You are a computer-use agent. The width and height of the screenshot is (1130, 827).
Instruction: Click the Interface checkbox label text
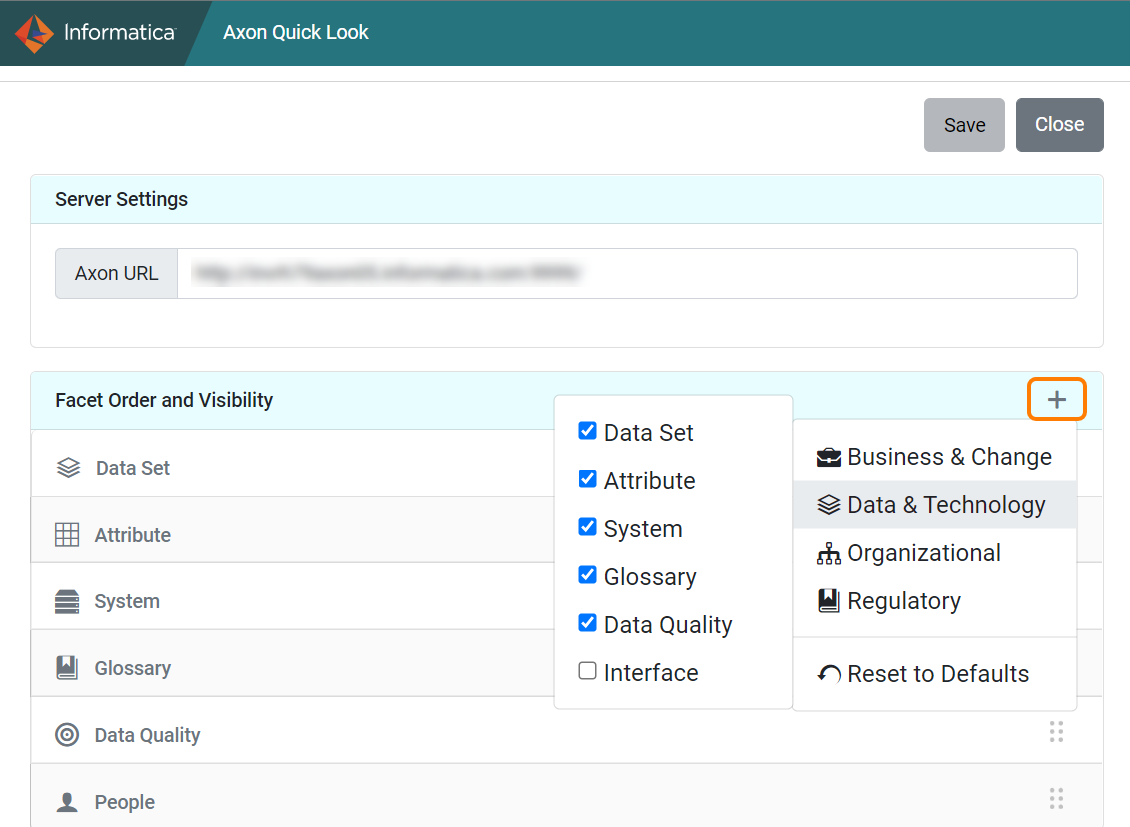click(x=651, y=673)
